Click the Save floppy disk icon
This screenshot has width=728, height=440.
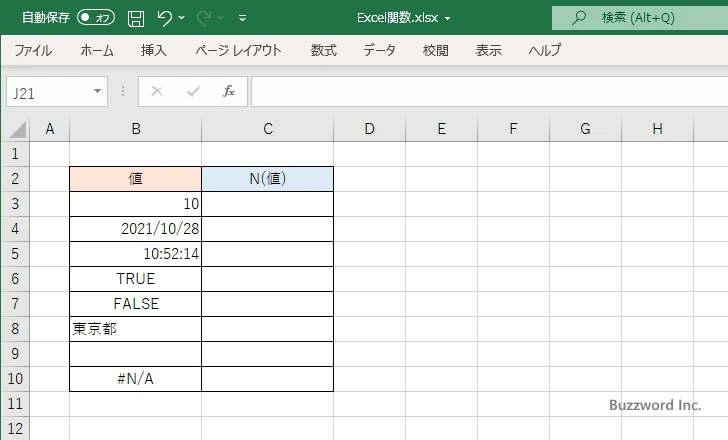(x=136, y=18)
